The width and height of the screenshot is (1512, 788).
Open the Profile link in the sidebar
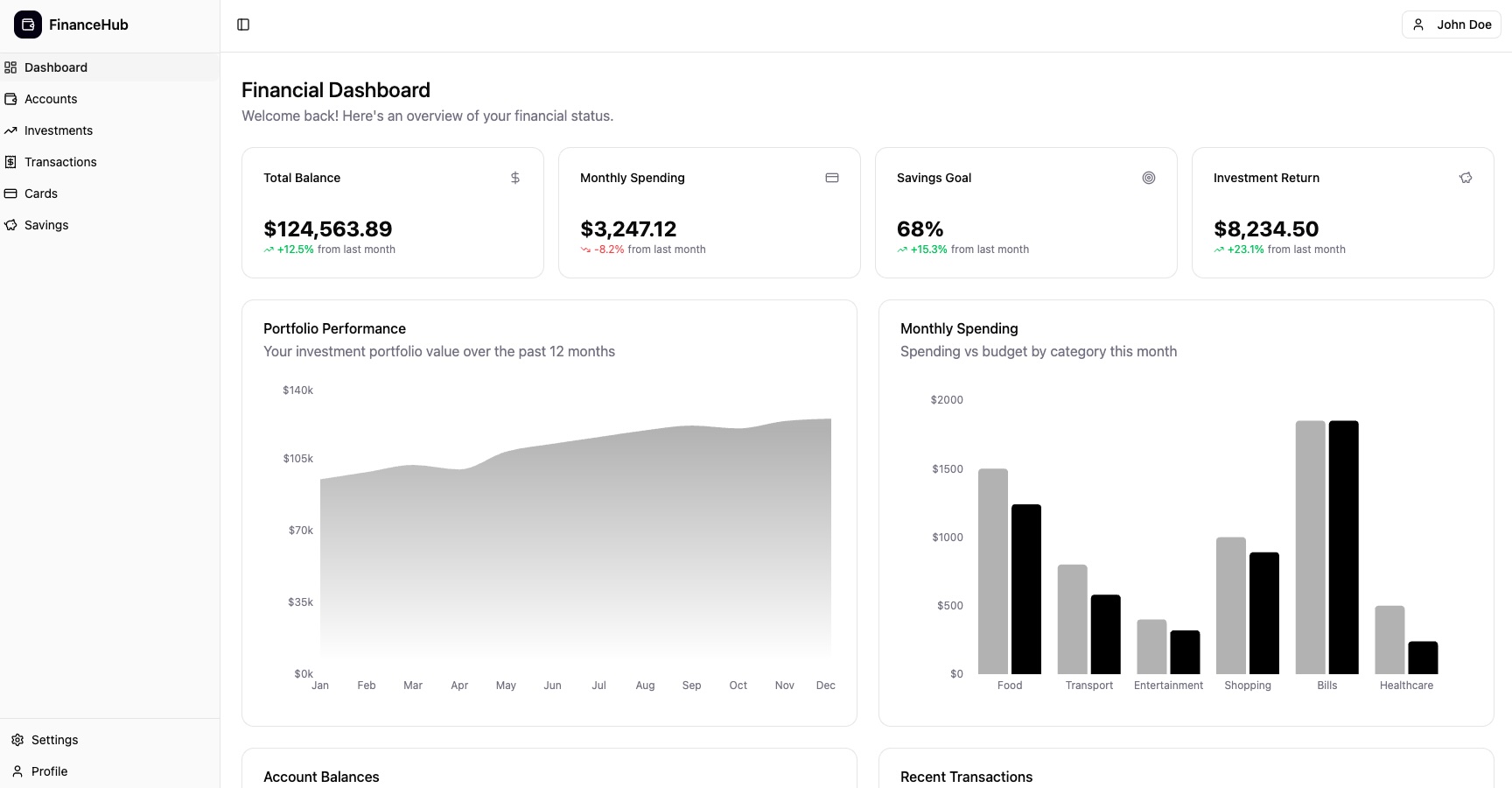pyautogui.click(x=49, y=771)
